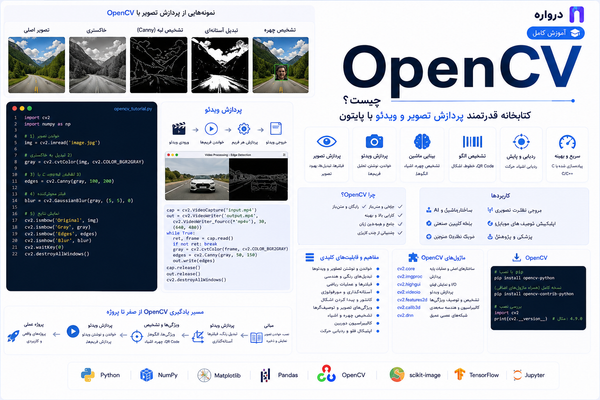Viewport: 600px width, 400px height.
Task: Click the open book icon beside مبانی
Action: tap(256, 338)
